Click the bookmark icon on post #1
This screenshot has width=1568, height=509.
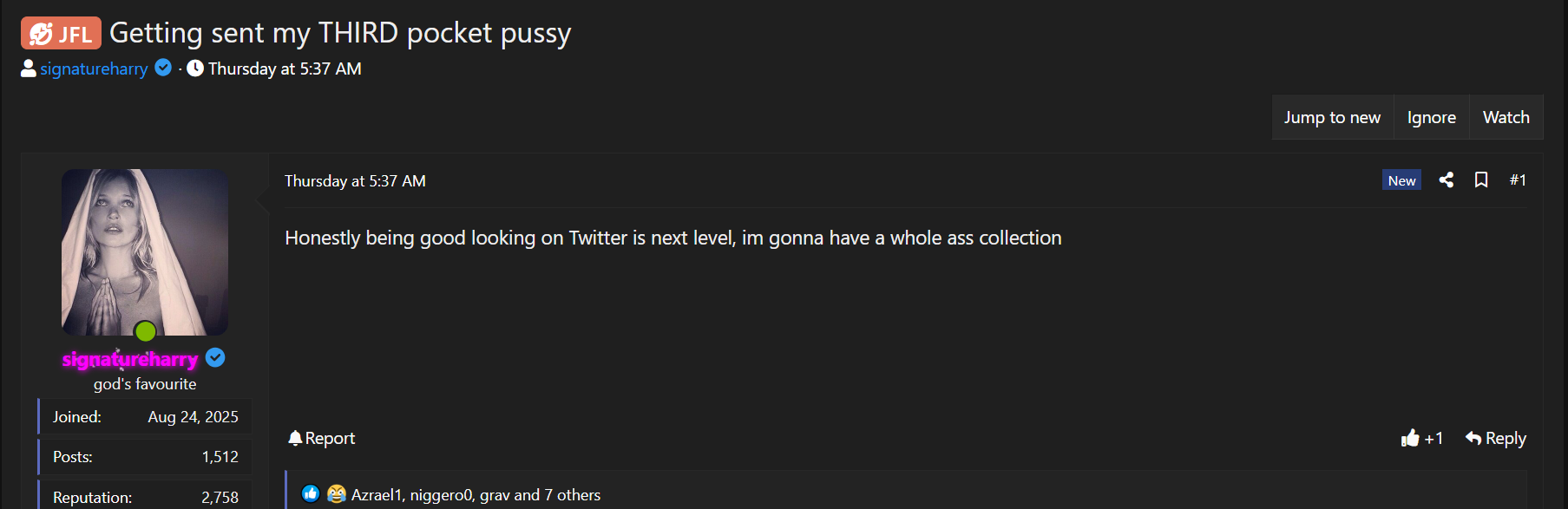(x=1481, y=179)
